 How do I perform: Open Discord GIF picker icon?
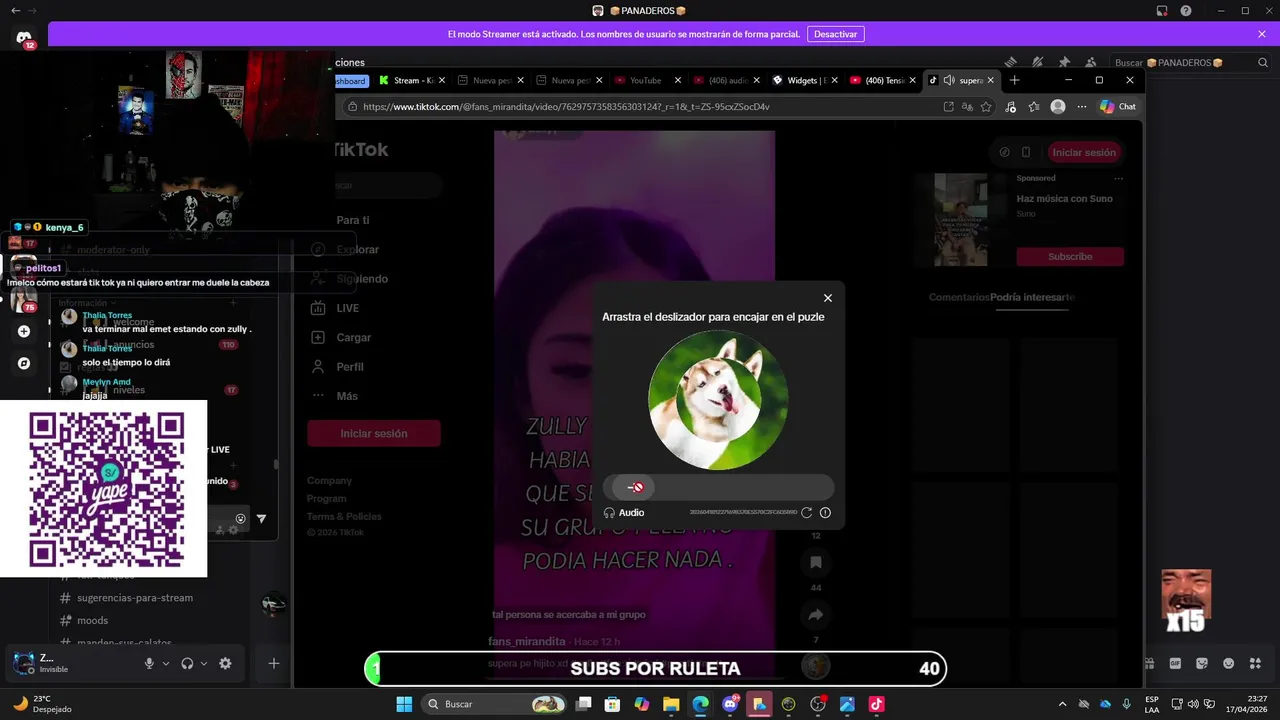point(1175,663)
